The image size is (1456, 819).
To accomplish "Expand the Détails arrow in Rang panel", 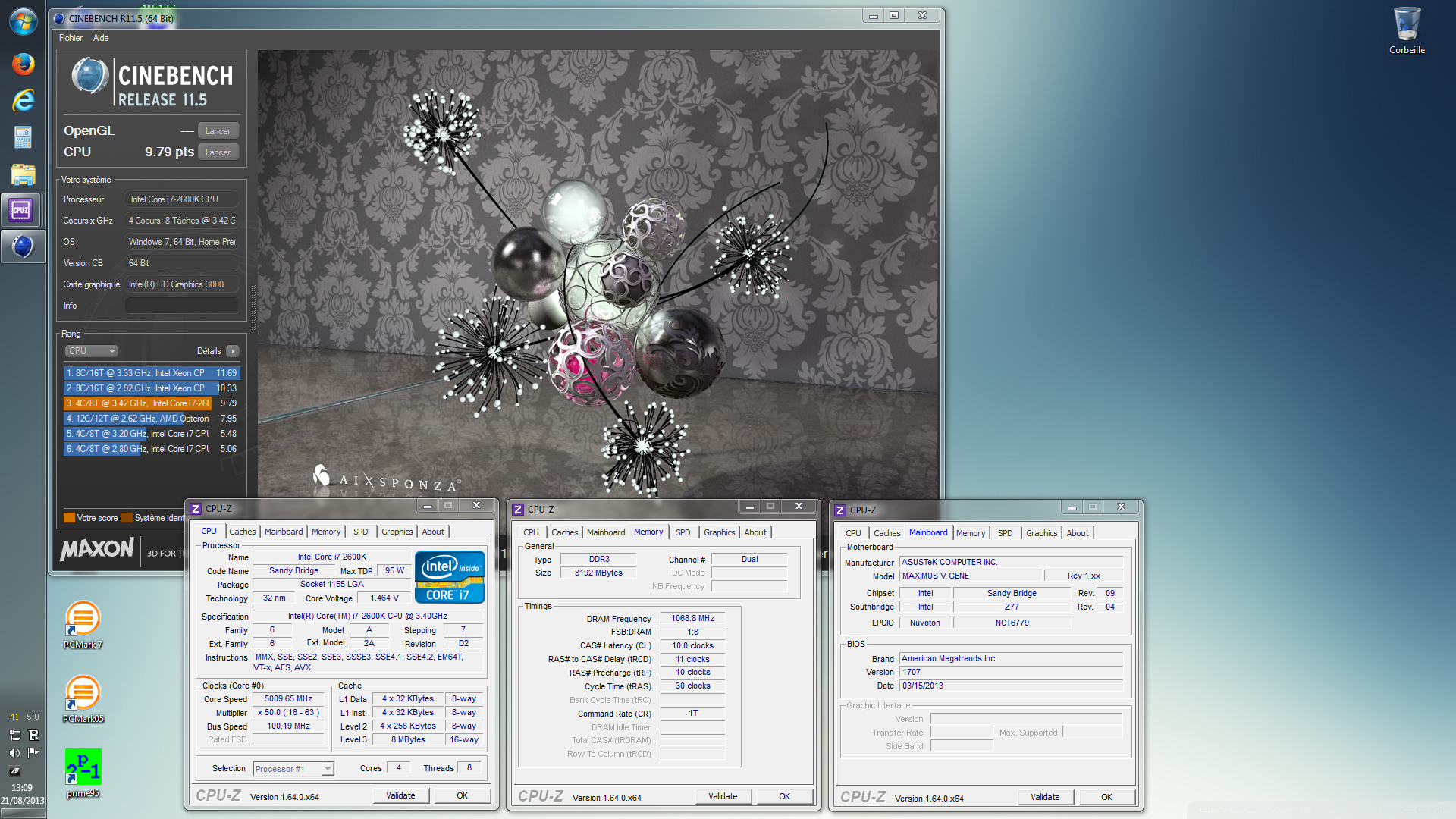I will [x=233, y=351].
